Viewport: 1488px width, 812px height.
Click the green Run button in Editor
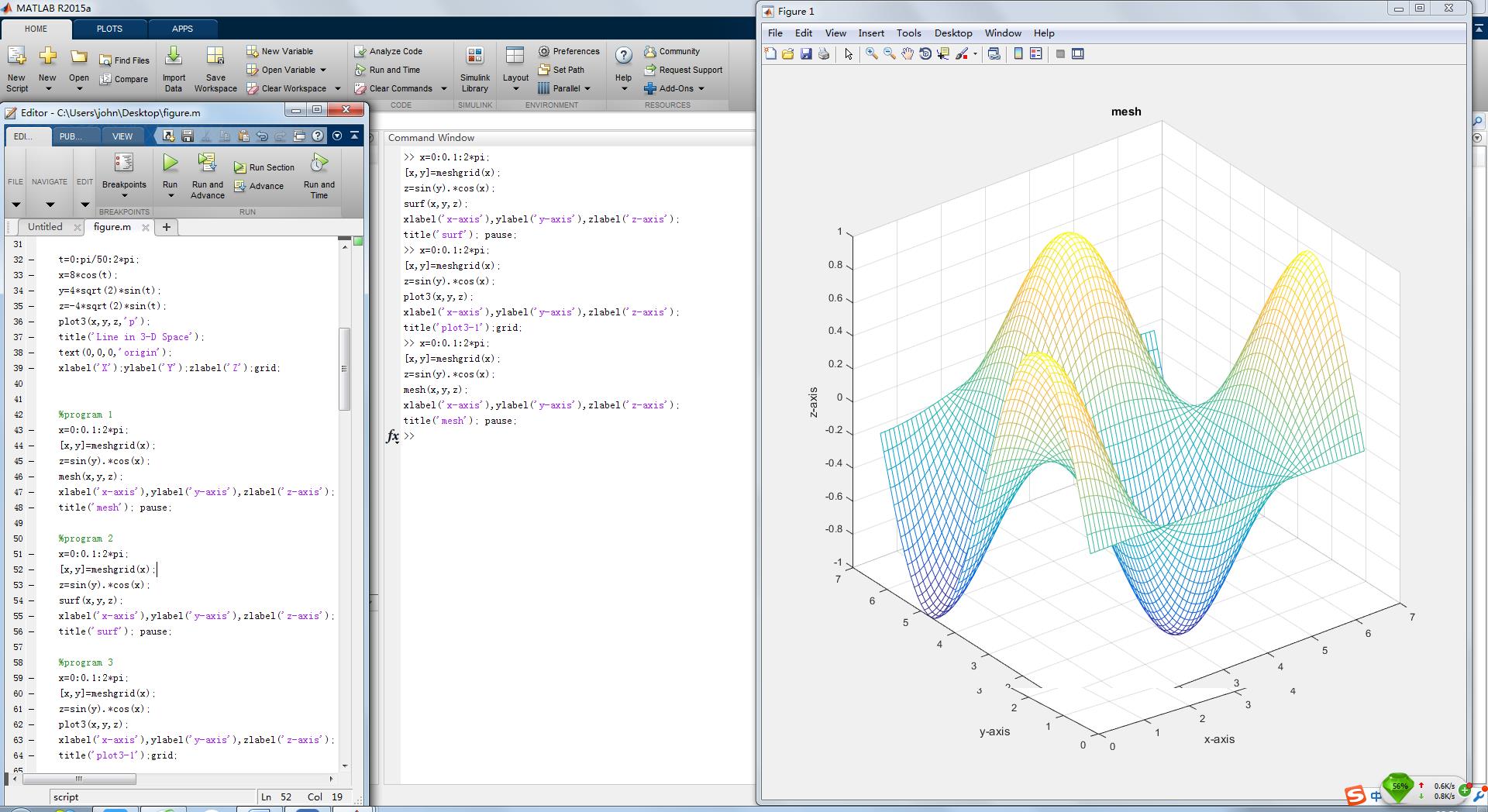(170, 163)
